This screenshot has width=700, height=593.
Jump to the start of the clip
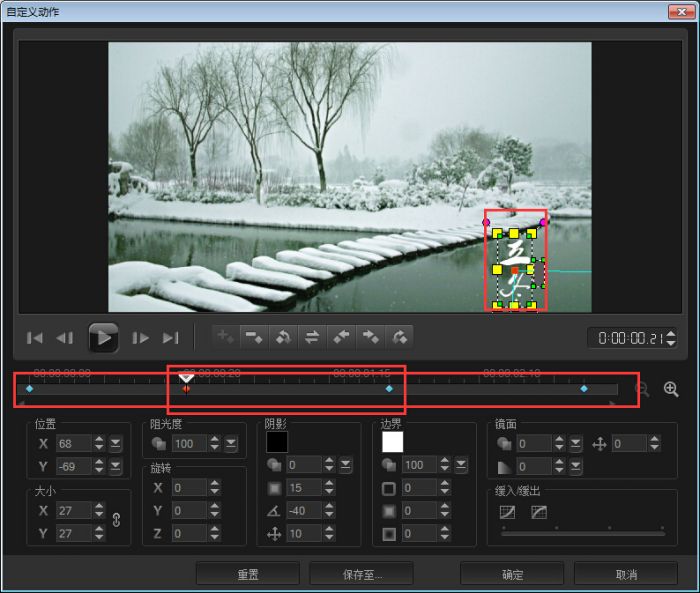tap(35, 338)
